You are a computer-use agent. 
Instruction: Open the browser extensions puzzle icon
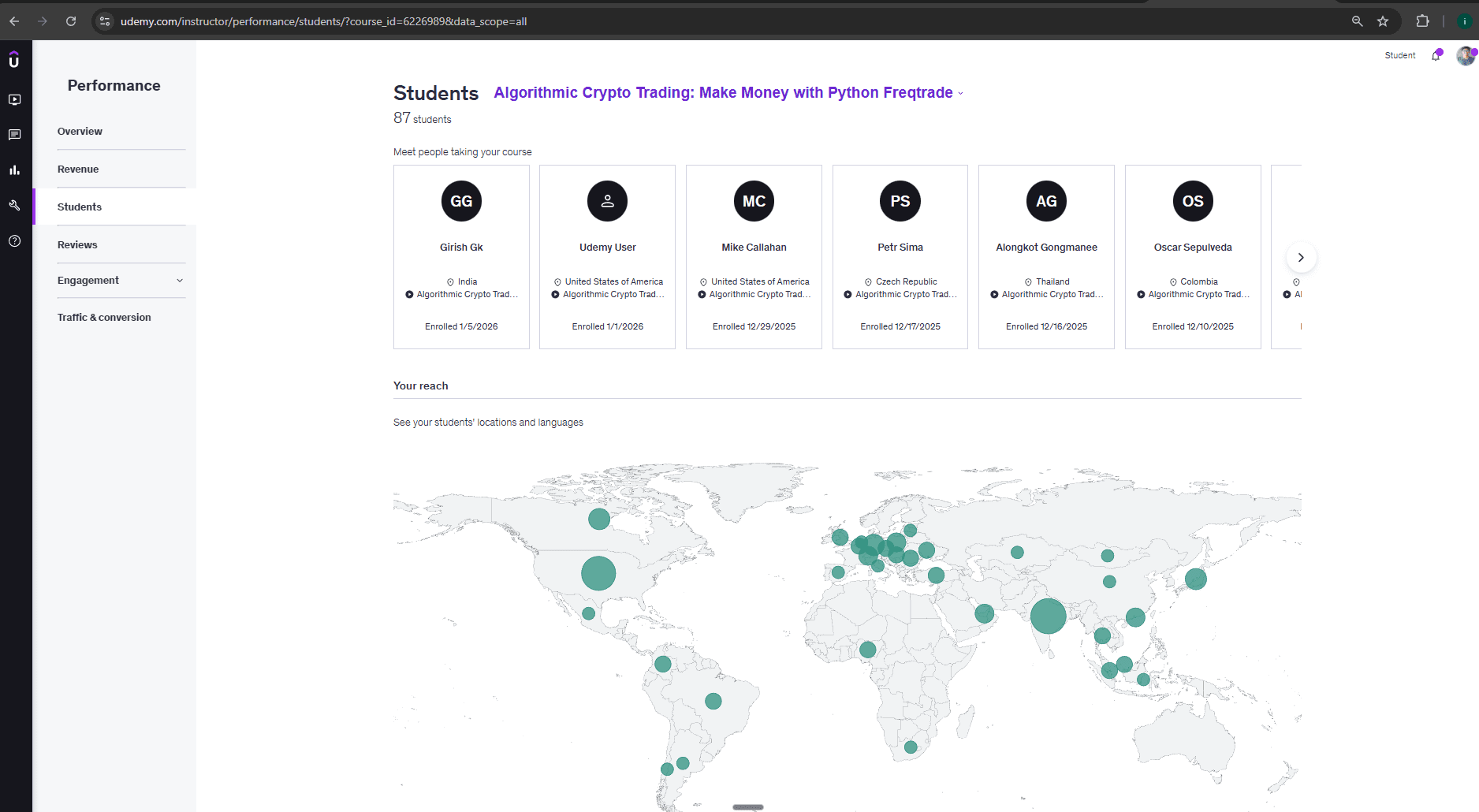(x=1423, y=21)
